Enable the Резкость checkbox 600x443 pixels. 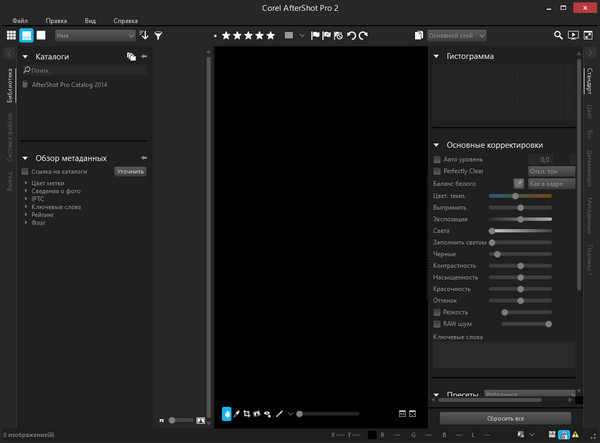pyautogui.click(x=437, y=312)
